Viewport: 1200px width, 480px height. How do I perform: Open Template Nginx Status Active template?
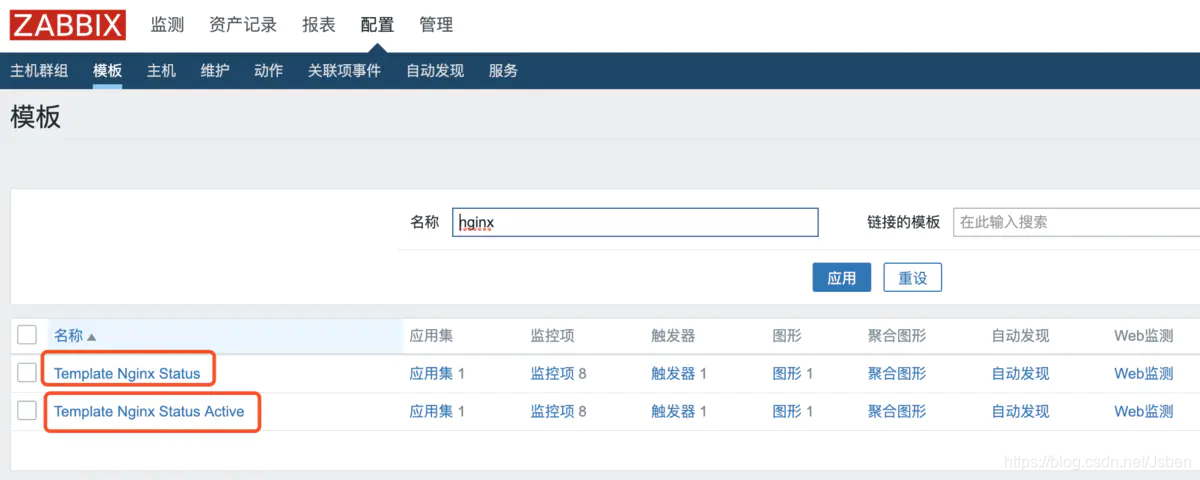(149, 412)
